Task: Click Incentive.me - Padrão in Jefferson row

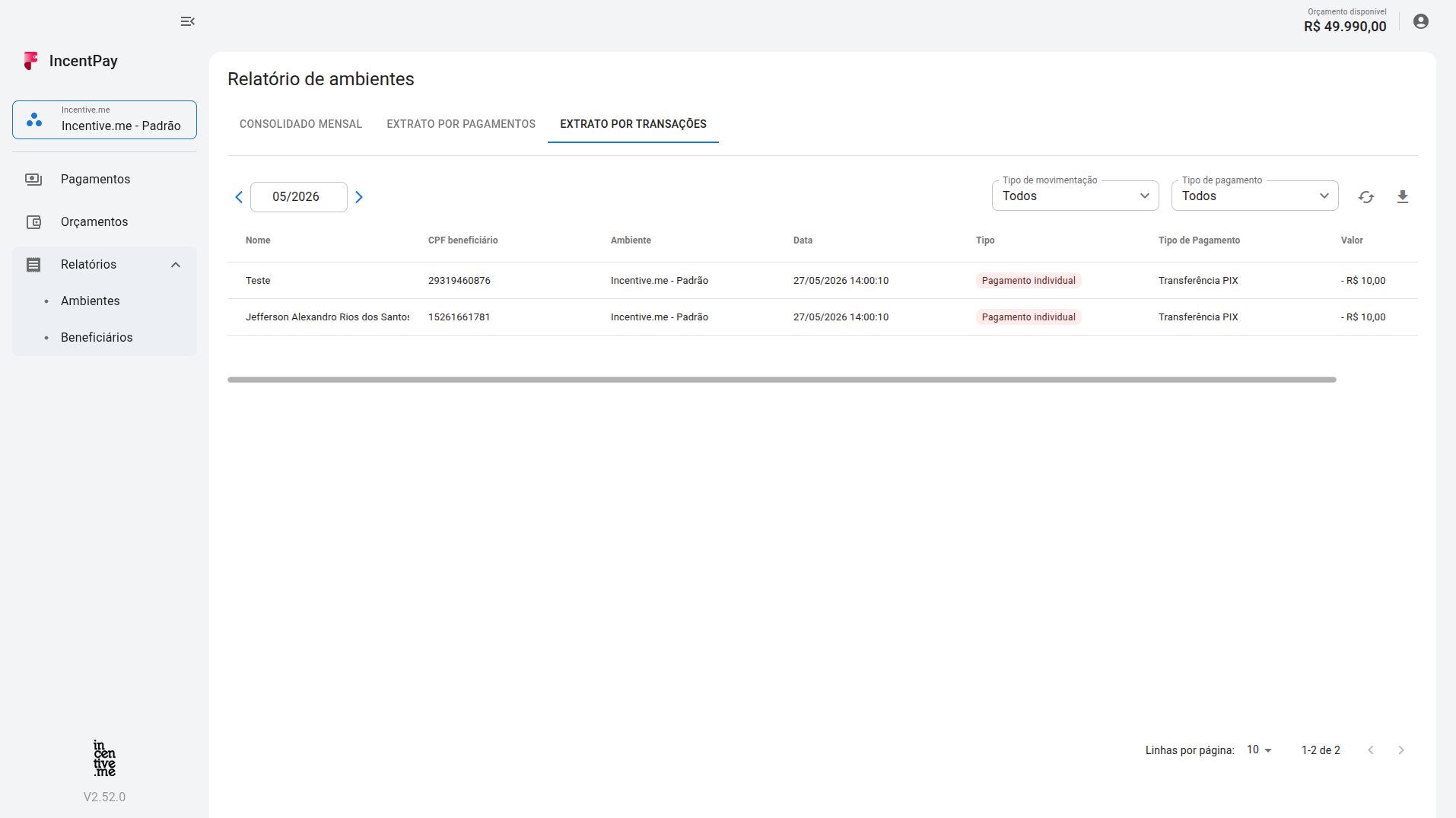Action: pyautogui.click(x=660, y=317)
